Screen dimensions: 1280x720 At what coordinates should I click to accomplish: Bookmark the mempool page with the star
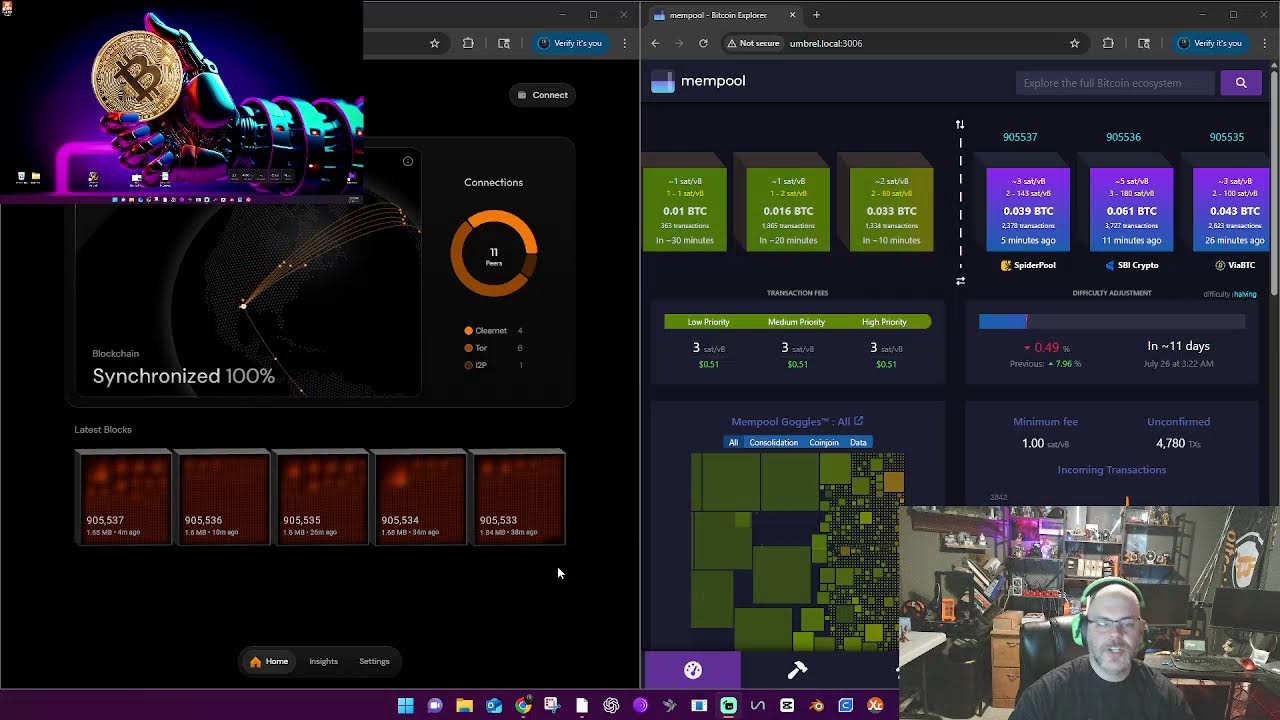(1074, 43)
